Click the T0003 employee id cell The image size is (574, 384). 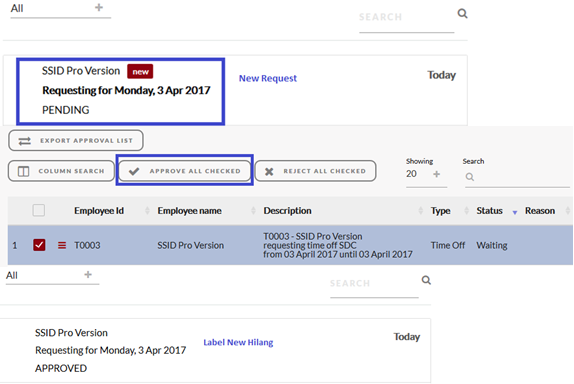pos(87,245)
